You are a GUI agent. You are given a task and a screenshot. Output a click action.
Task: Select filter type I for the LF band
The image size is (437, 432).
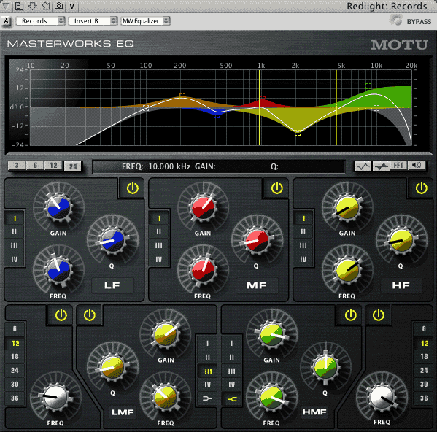pyautogui.click(x=15, y=218)
